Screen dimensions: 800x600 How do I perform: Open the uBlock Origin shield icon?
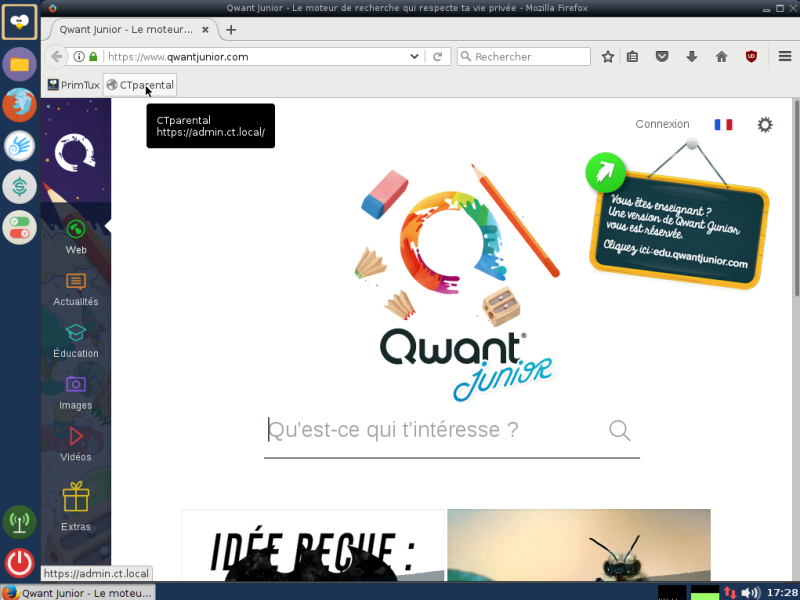coord(751,57)
